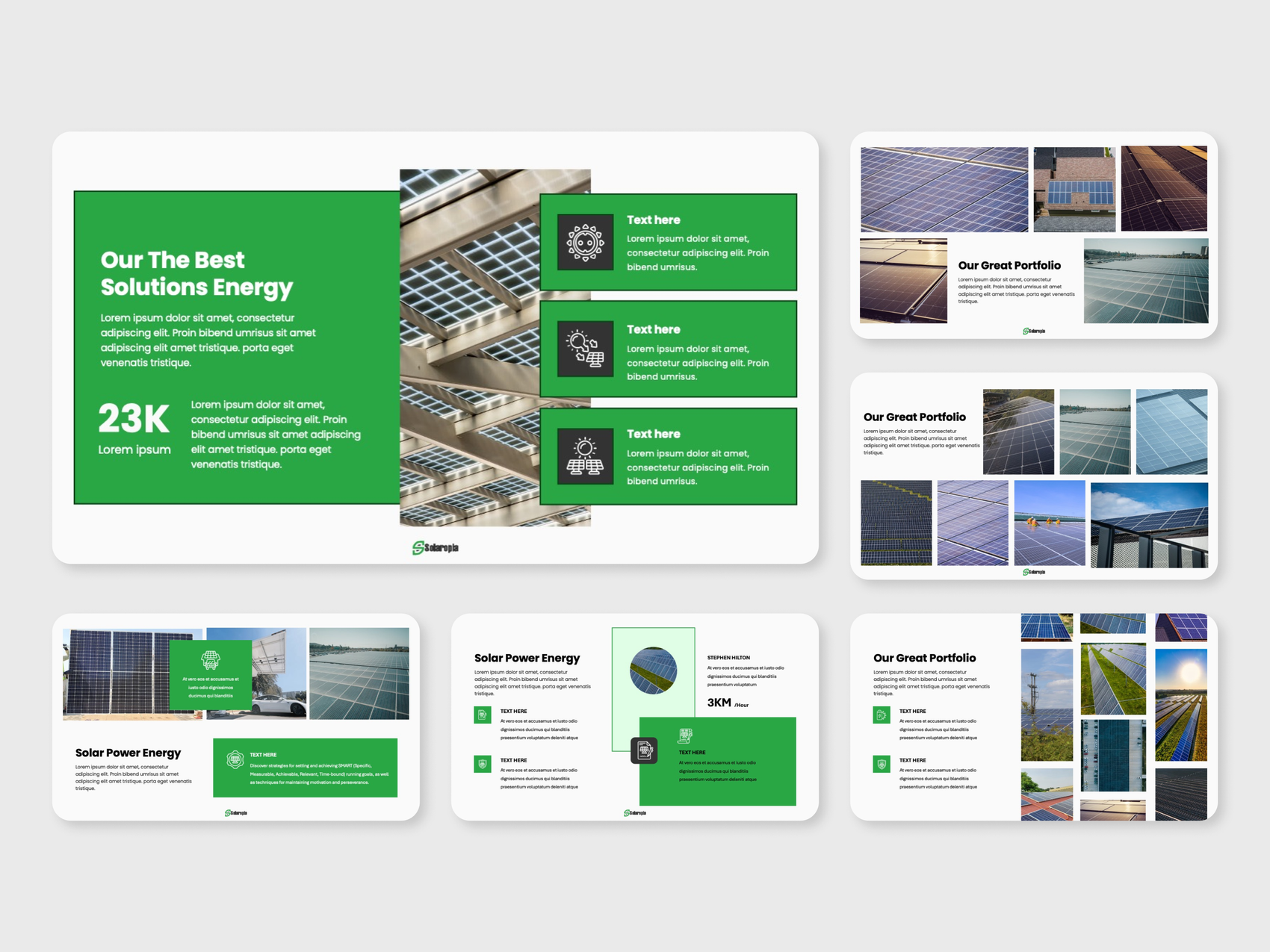Select the aerial house rooftop panels photo
This screenshot has height=952, width=1270.
coord(1074,190)
